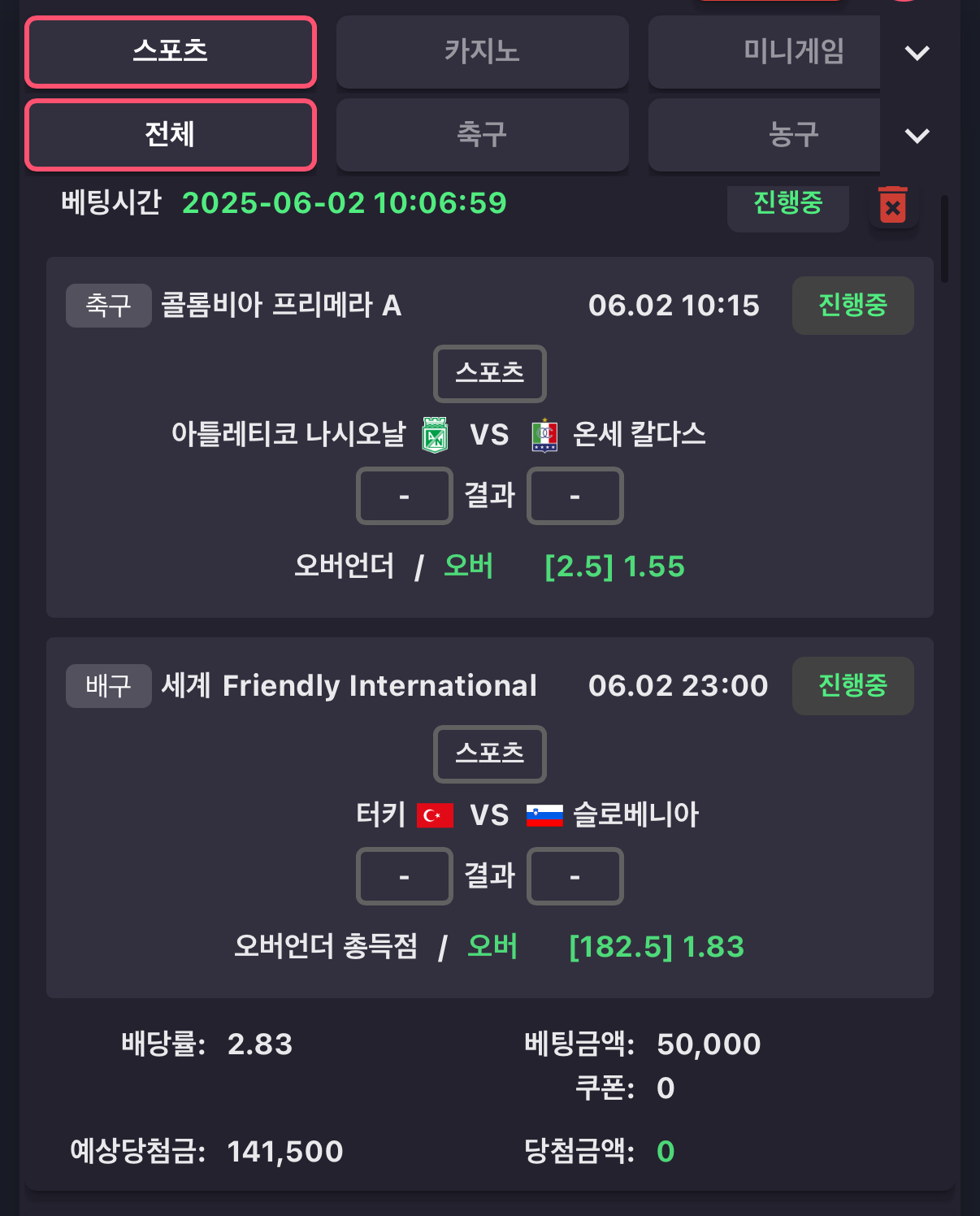Click the Slovenia flag icon
This screenshot has height=1216, width=980.
click(544, 815)
